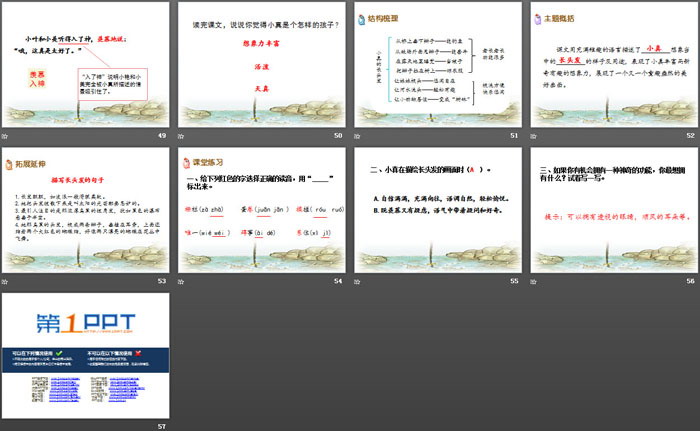Click the 结构梳理 heading icon on slide 51
This screenshot has height=431, width=700.
coord(362,19)
